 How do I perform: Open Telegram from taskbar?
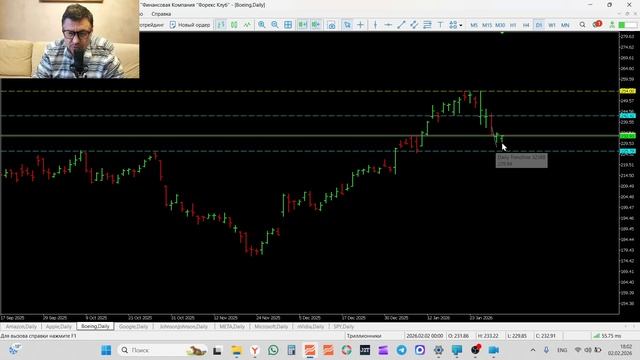402,350
